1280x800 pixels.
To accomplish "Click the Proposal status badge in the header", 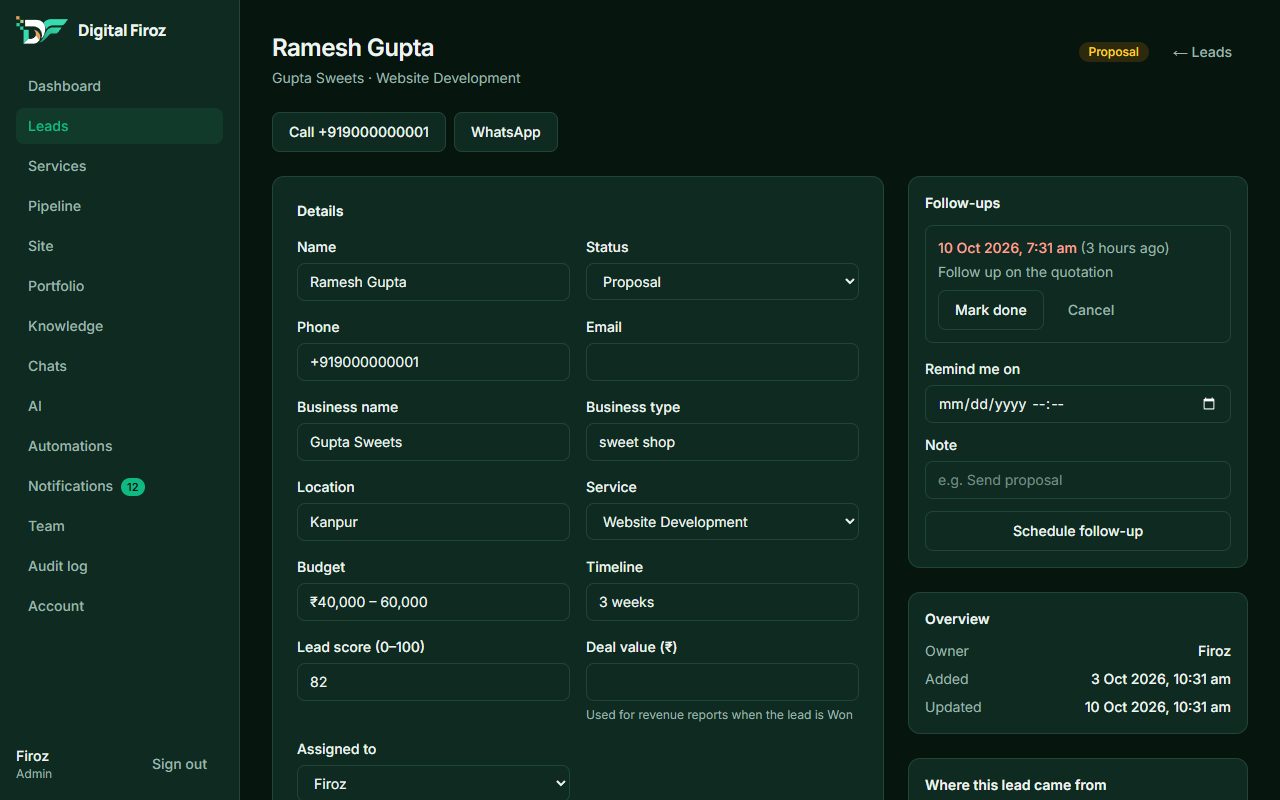I will pyautogui.click(x=1114, y=52).
